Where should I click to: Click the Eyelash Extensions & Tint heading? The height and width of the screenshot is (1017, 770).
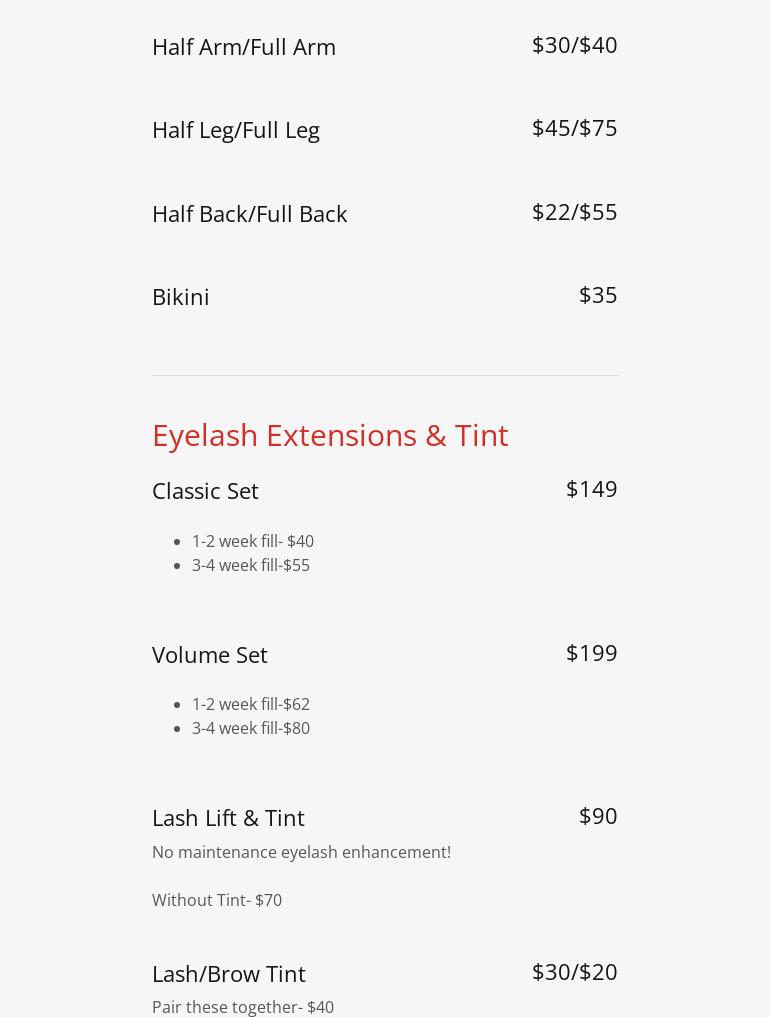330,435
